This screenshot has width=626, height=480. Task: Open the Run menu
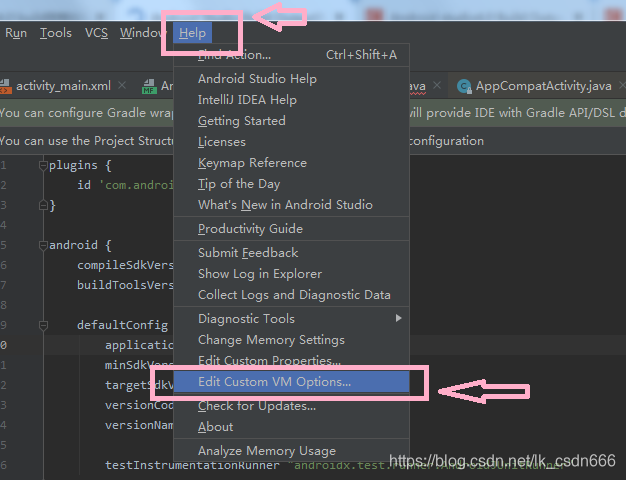click(x=16, y=33)
